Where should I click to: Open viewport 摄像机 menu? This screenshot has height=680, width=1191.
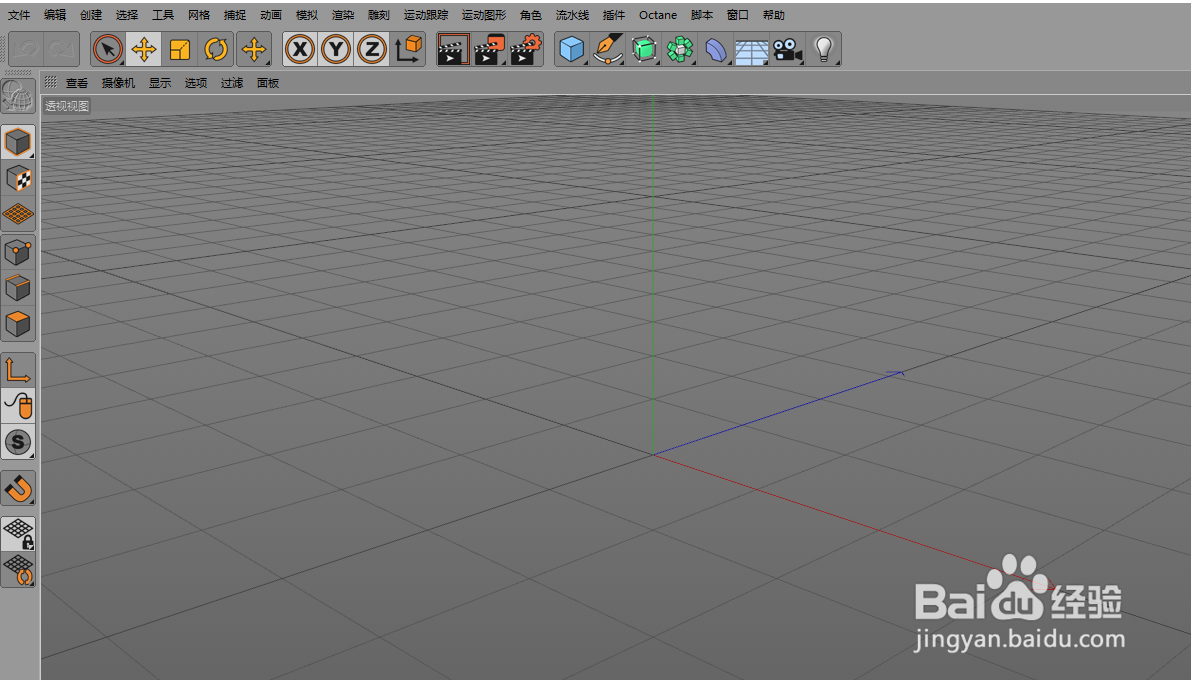click(x=118, y=83)
